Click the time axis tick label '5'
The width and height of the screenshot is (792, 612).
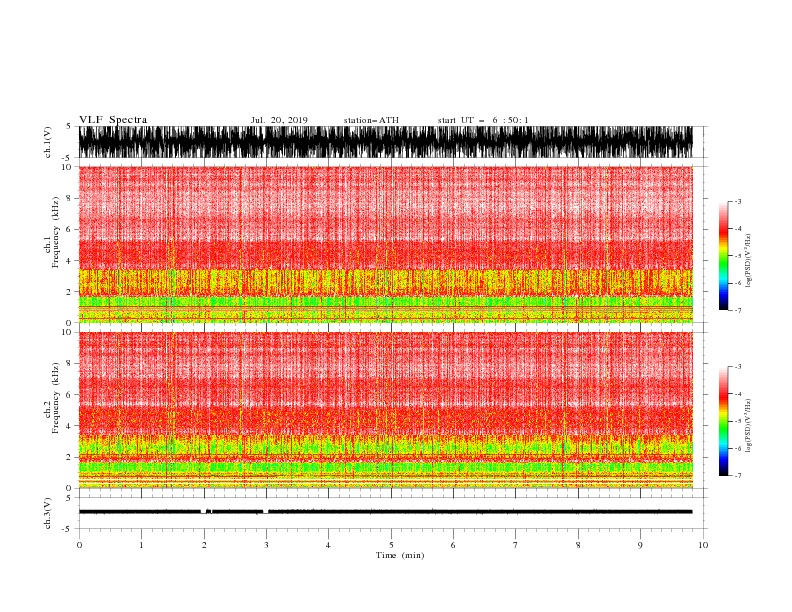coord(391,545)
